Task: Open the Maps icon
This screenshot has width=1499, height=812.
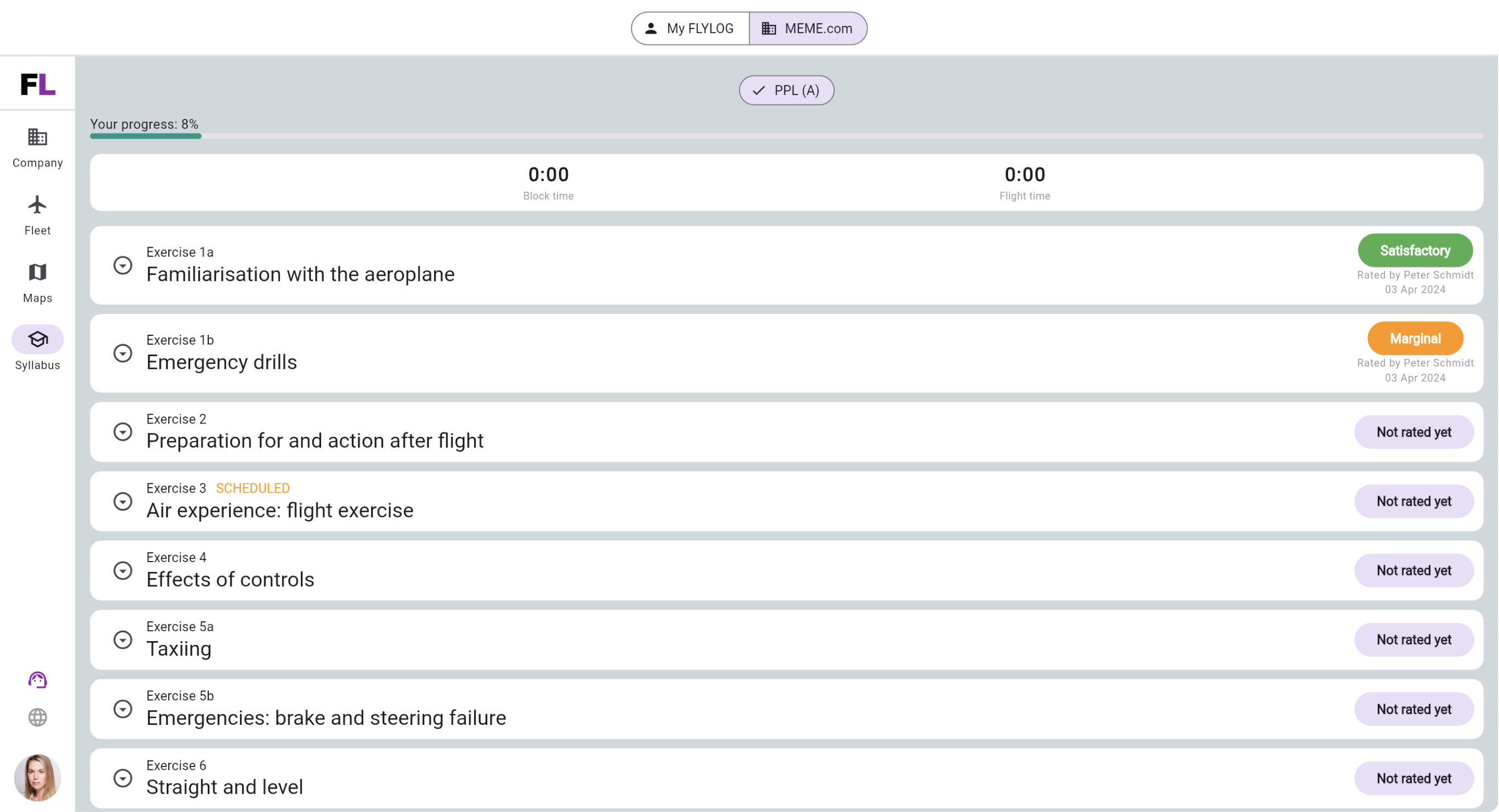Action: (37, 272)
